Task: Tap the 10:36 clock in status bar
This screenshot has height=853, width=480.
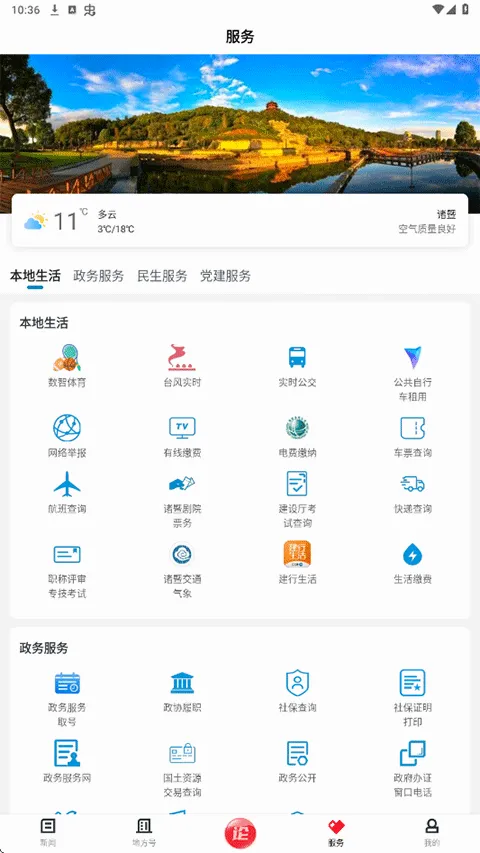Action: pos(26,10)
